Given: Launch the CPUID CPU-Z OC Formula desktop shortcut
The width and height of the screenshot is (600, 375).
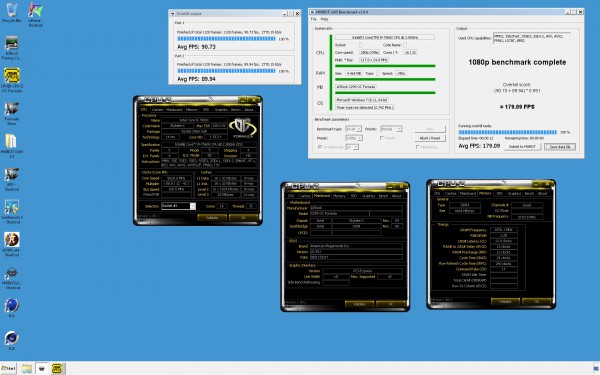Looking at the screenshot, I should [x=12, y=80].
